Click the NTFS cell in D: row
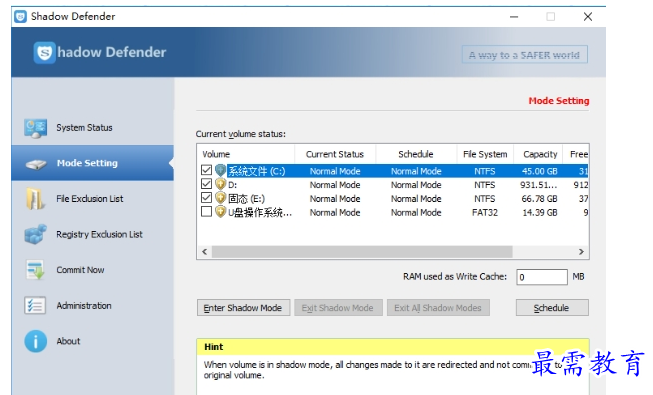 click(x=485, y=185)
